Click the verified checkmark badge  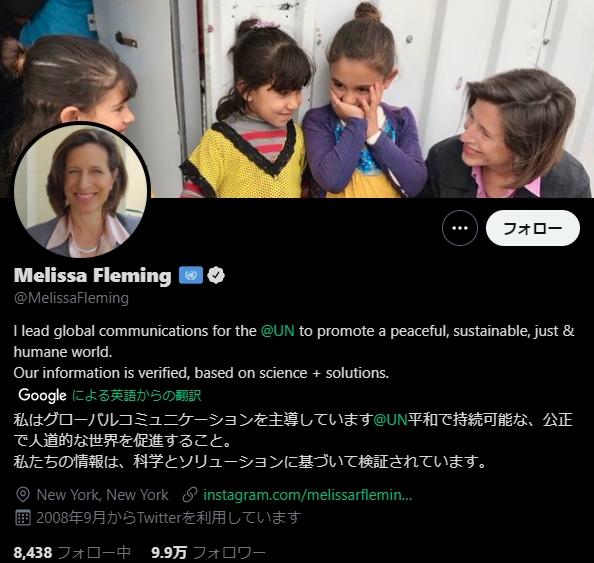(216, 275)
